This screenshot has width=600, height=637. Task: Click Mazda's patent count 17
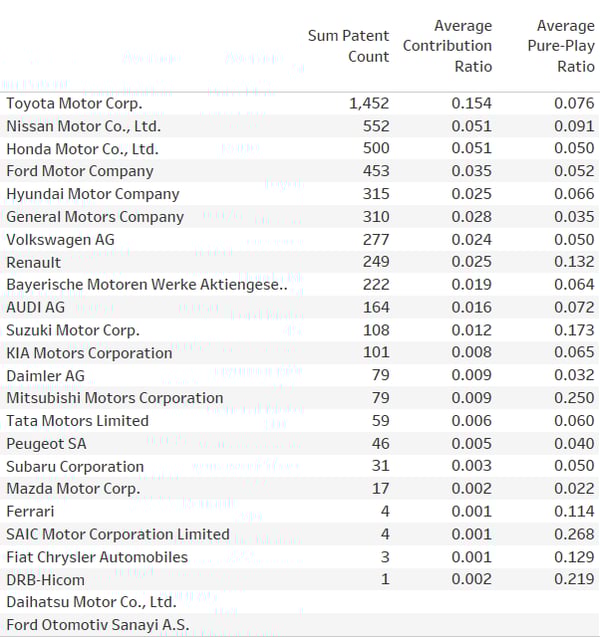coord(381,488)
